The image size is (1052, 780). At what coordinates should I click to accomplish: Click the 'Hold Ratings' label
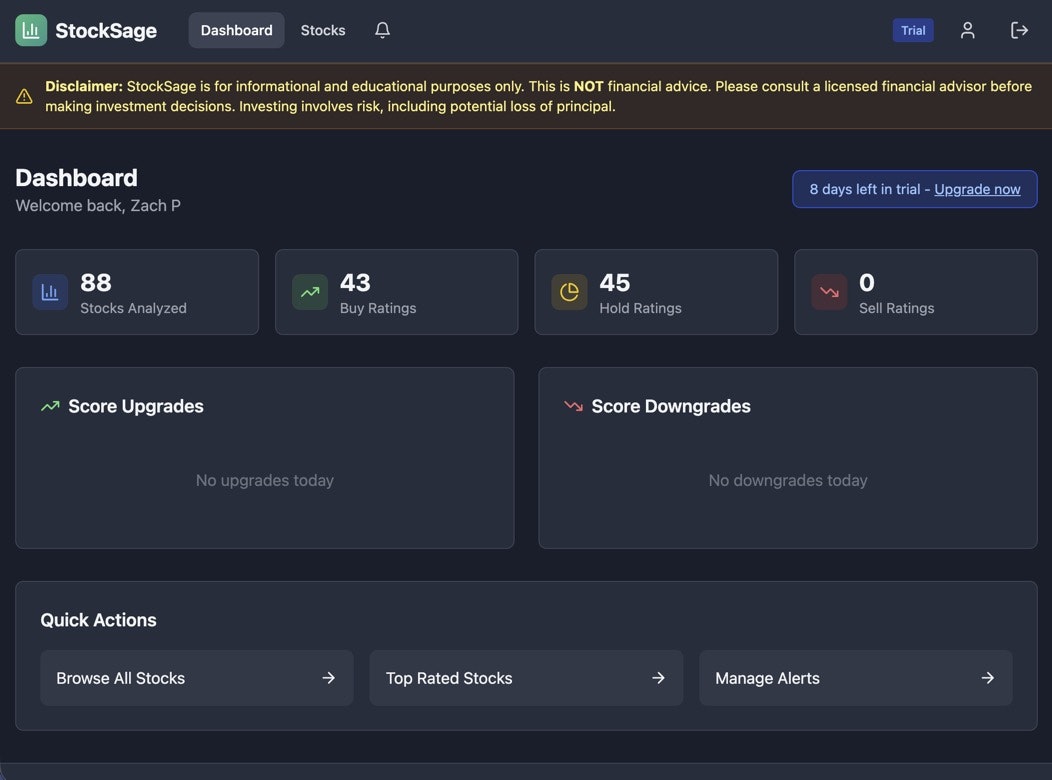click(640, 309)
